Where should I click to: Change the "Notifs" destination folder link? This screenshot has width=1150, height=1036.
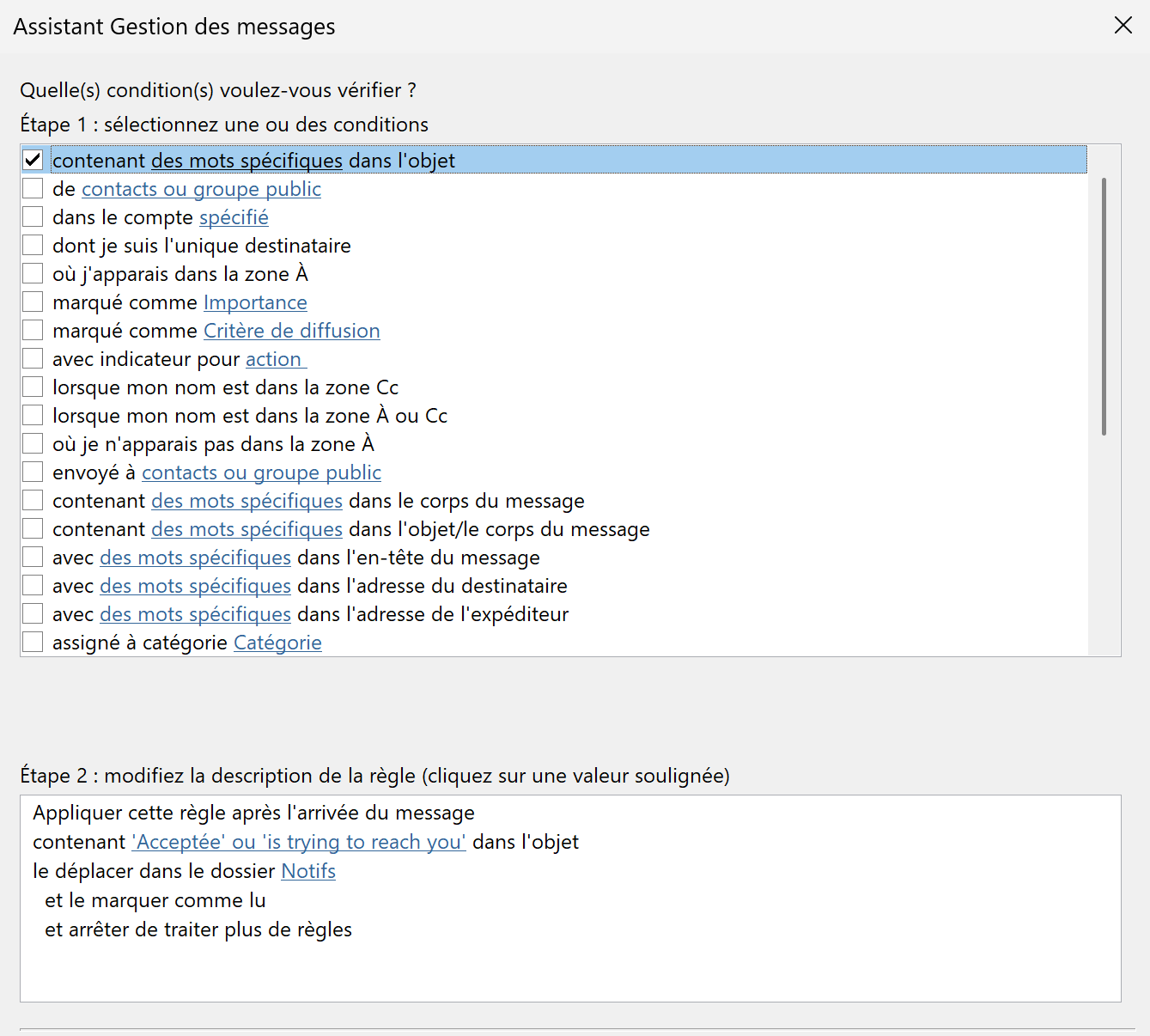[308, 871]
